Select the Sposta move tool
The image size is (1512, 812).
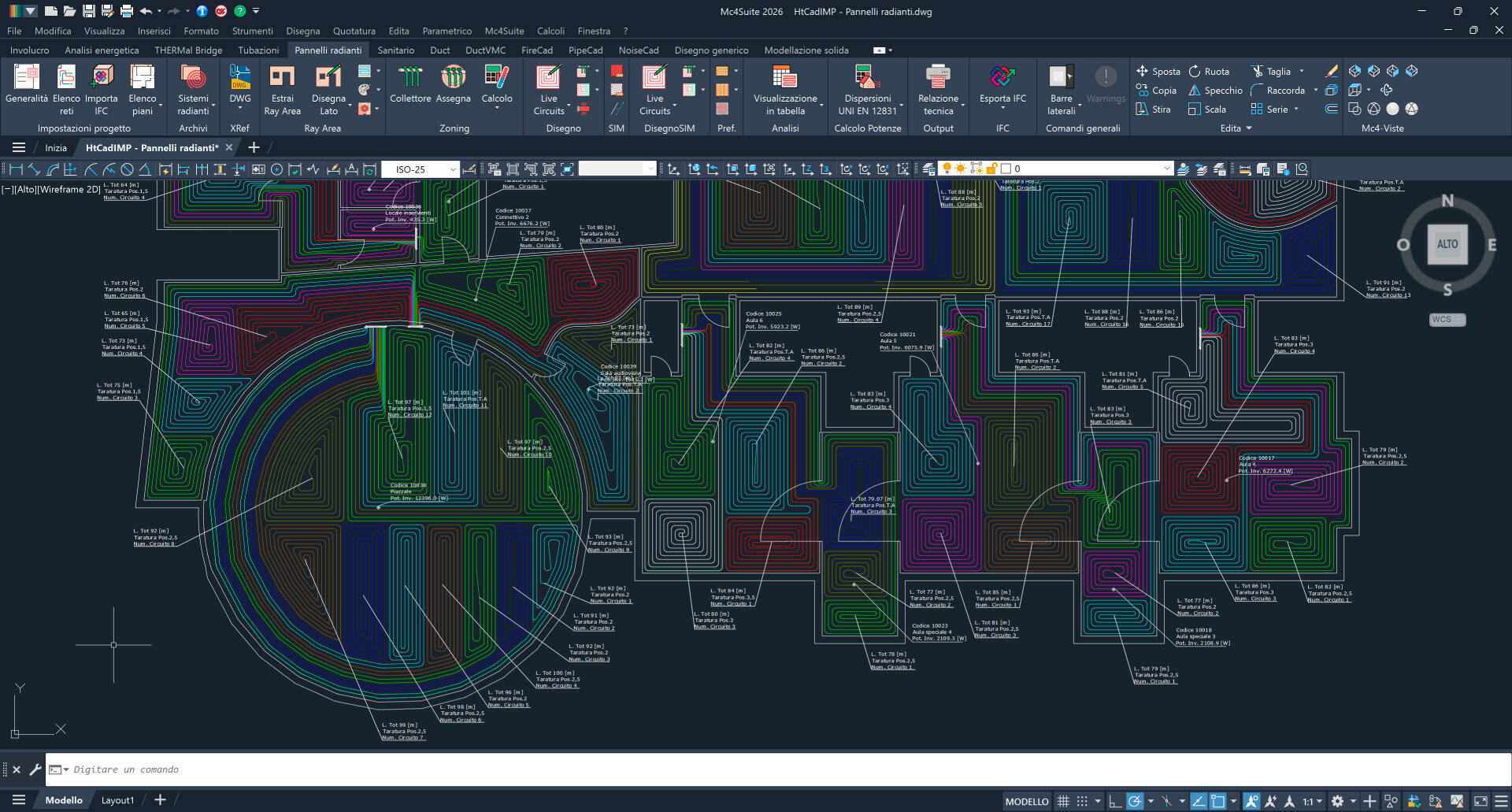(1158, 71)
